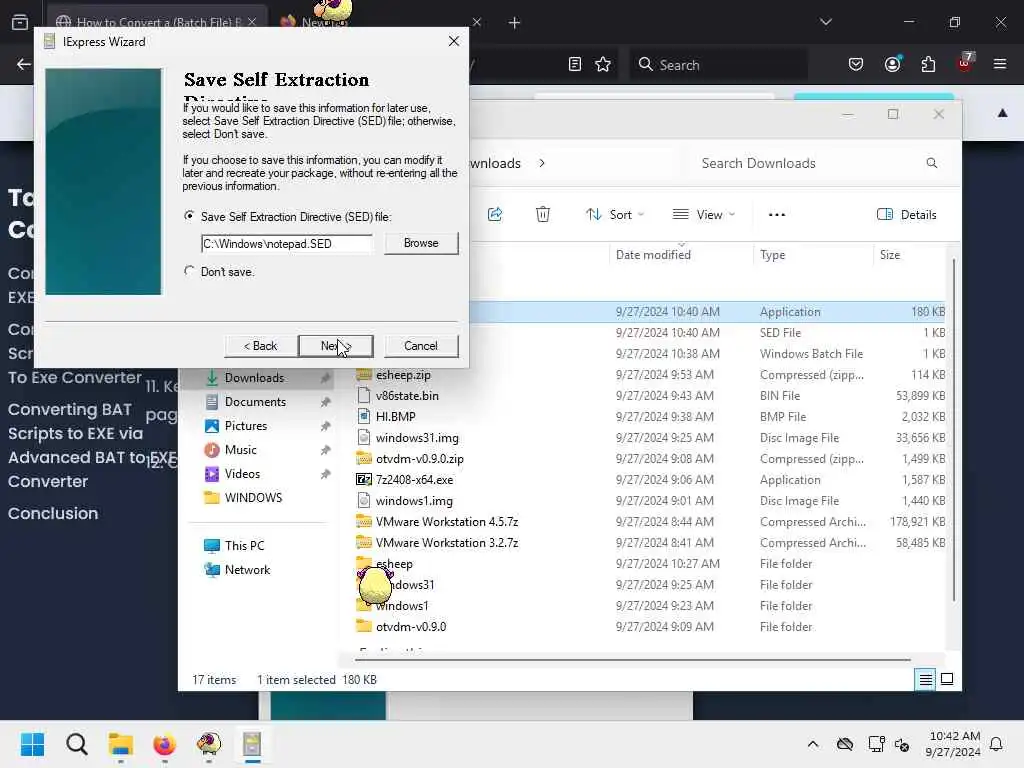
Task: Click Browse button in IExpress Wizard
Action: coord(421,243)
